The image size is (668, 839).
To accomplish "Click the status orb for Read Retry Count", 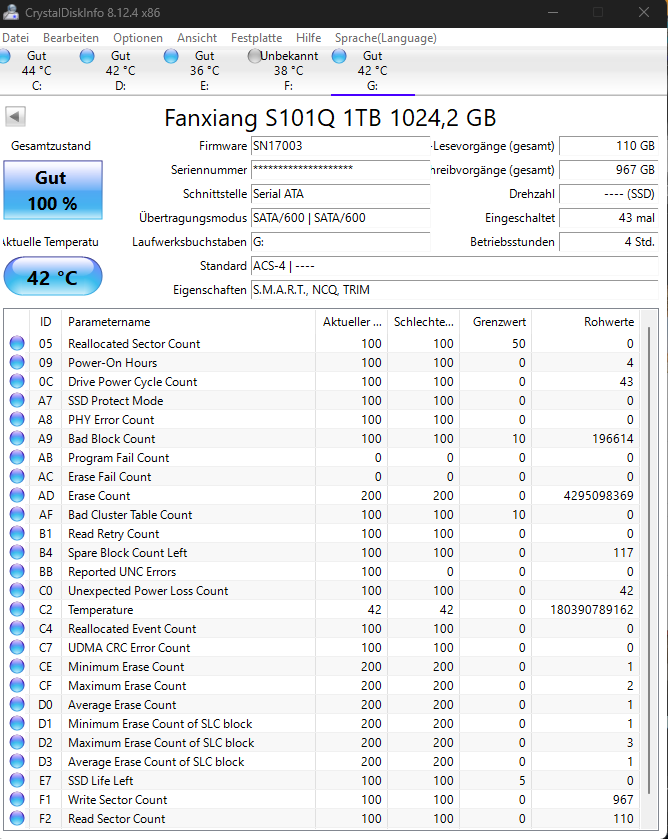I will click(x=17, y=533).
